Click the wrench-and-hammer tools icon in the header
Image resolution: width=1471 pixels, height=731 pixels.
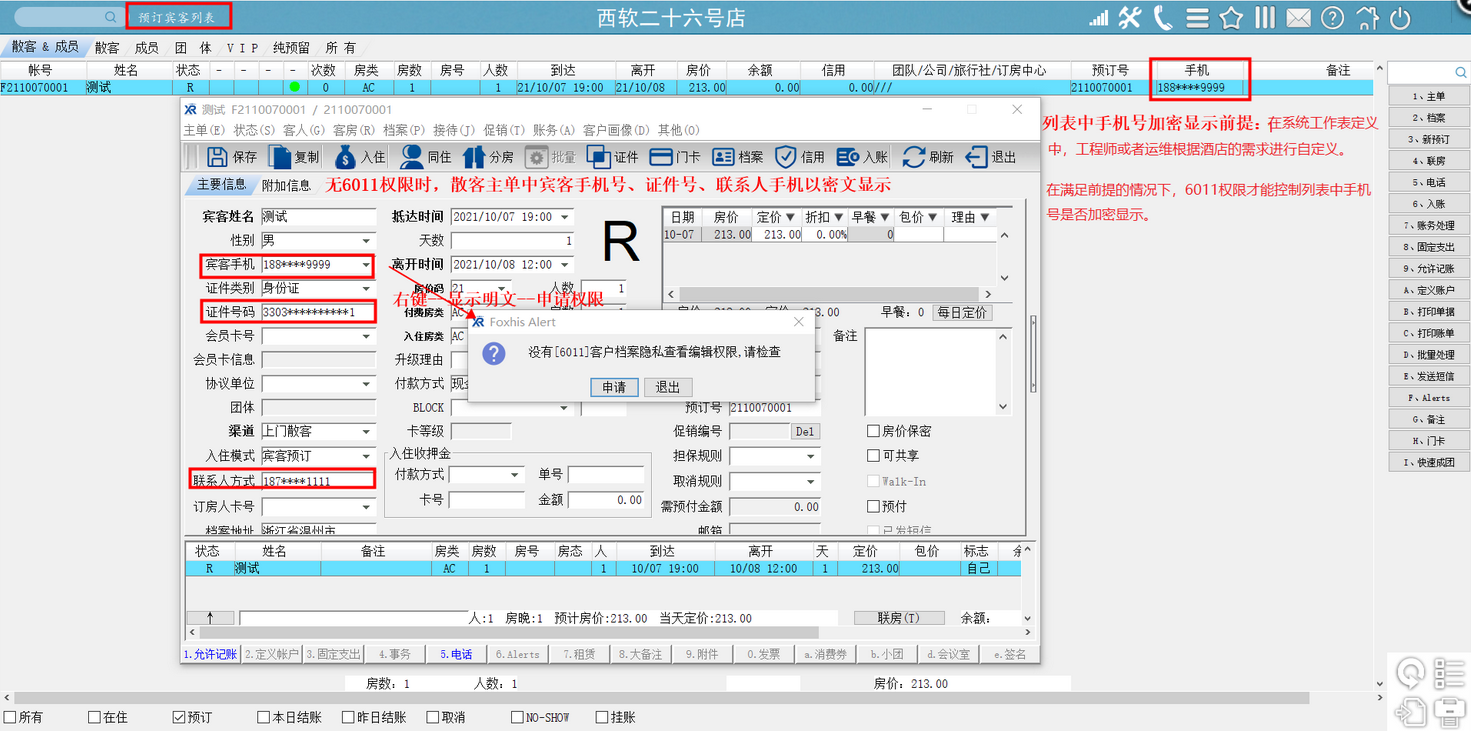click(1130, 18)
